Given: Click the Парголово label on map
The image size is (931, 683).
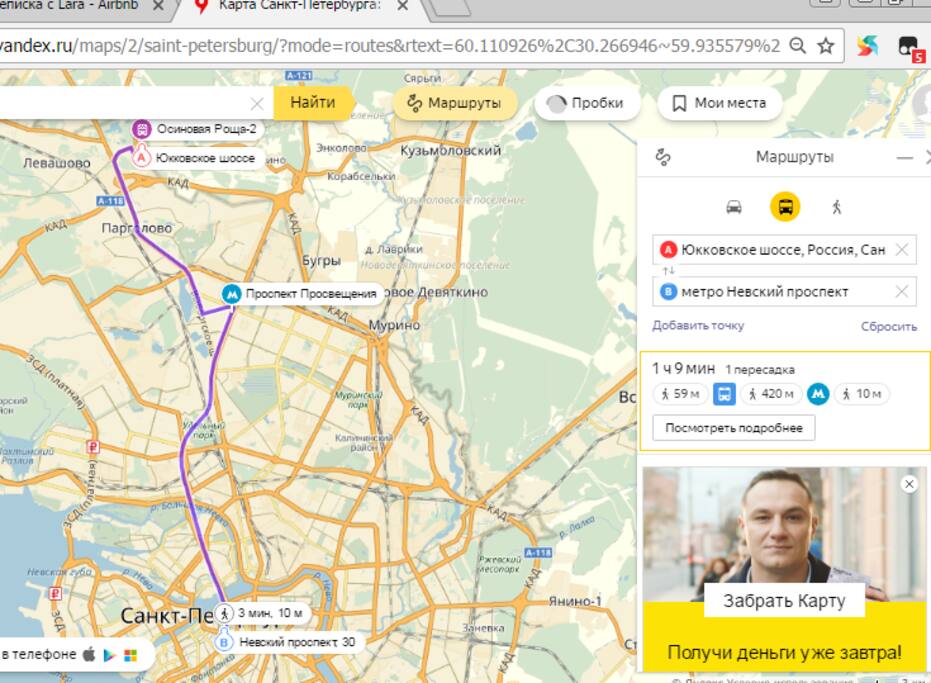Looking at the screenshot, I should [x=137, y=228].
